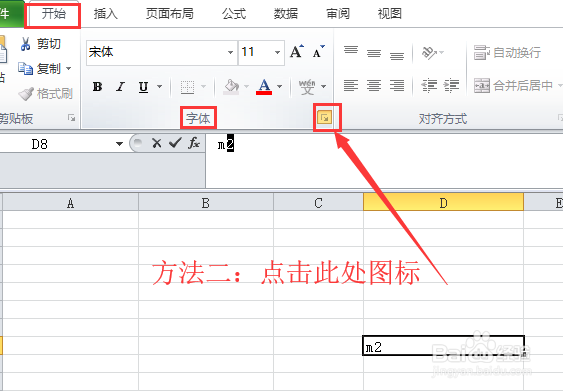Open the 视图 tab
The height and width of the screenshot is (391, 563).
click(390, 14)
